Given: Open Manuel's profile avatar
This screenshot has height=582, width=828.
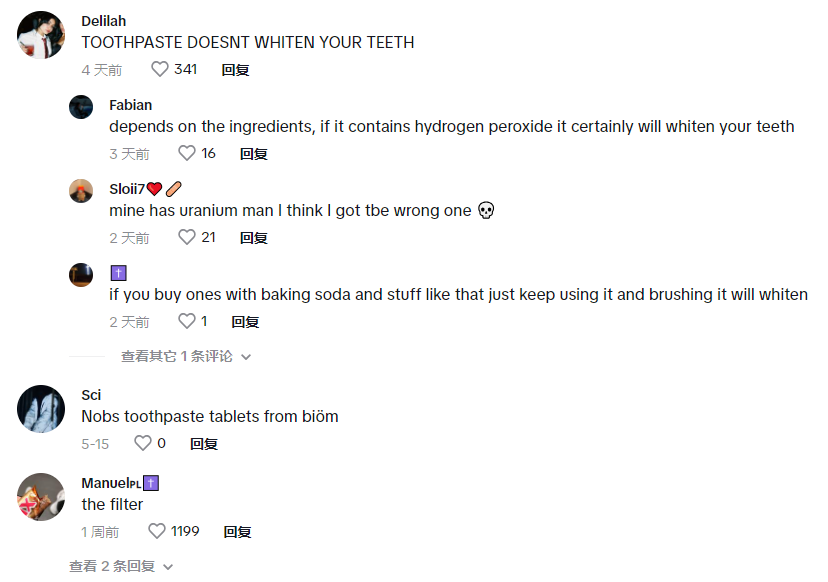Looking at the screenshot, I should pos(42,497).
